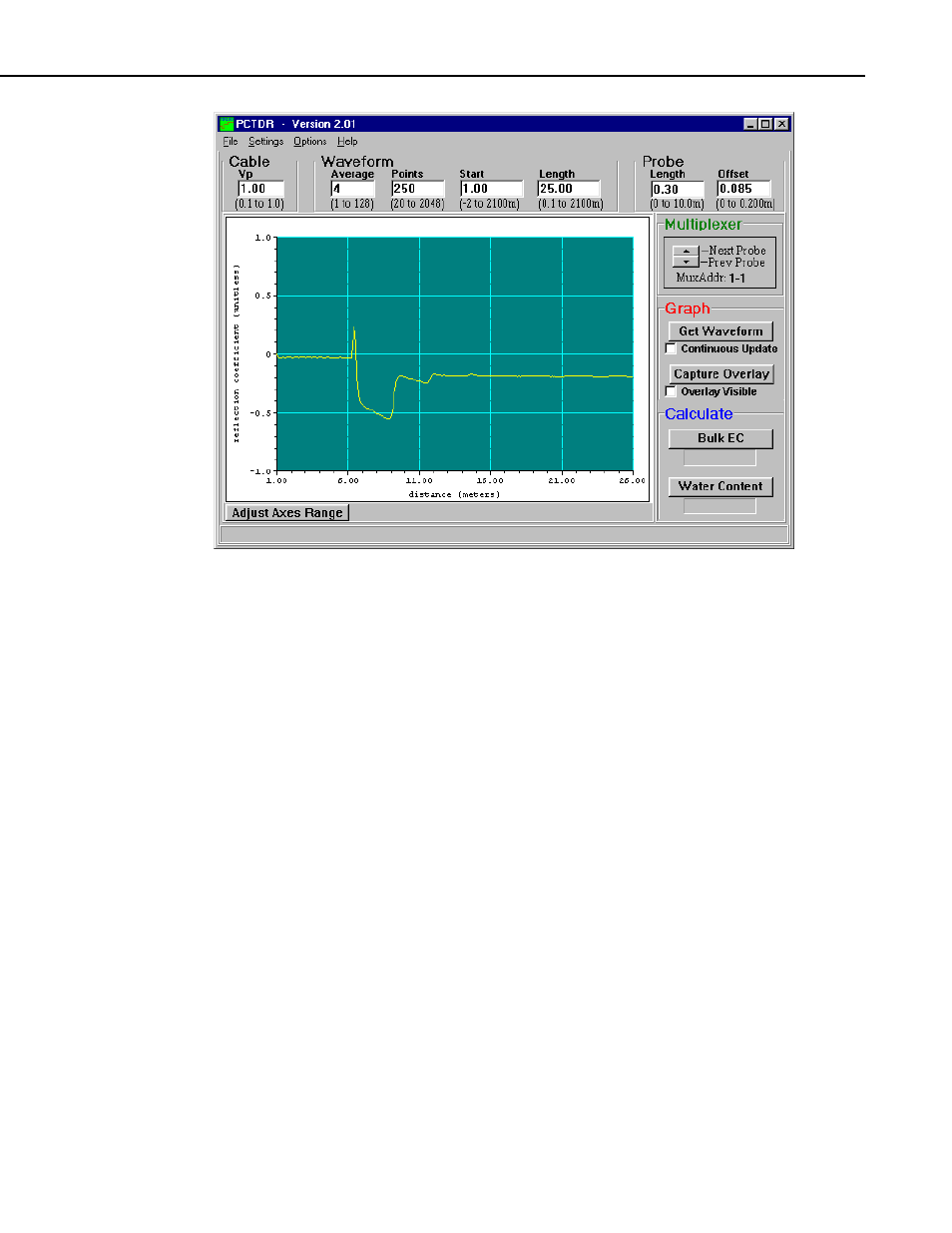Select the Waveform Average field
The image size is (952, 1233).
click(352, 189)
